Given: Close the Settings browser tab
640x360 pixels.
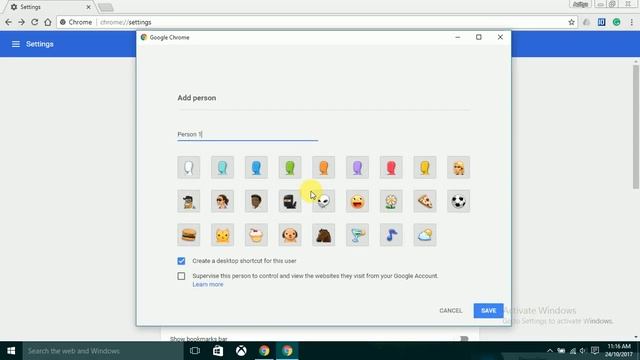Looking at the screenshot, I should tap(88, 7).
